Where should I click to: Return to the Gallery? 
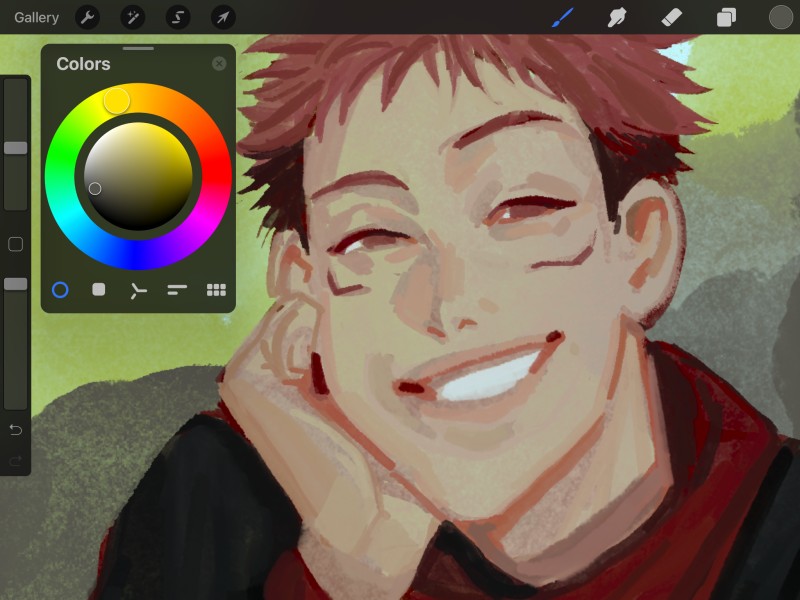coord(36,17)
